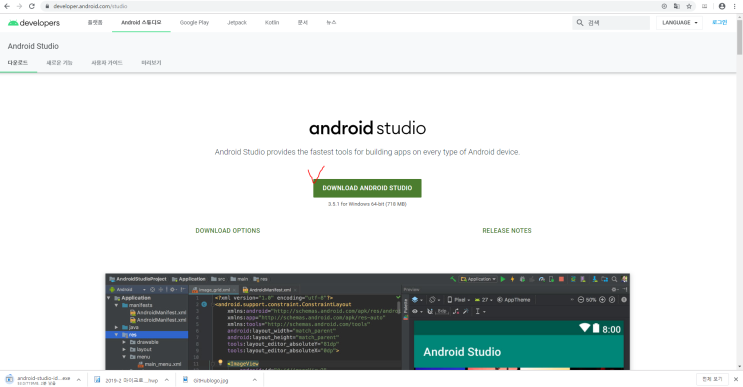Open the RELEASE NOTES link
The width and height of the screenshot is (743, 387).
(507, 231)
